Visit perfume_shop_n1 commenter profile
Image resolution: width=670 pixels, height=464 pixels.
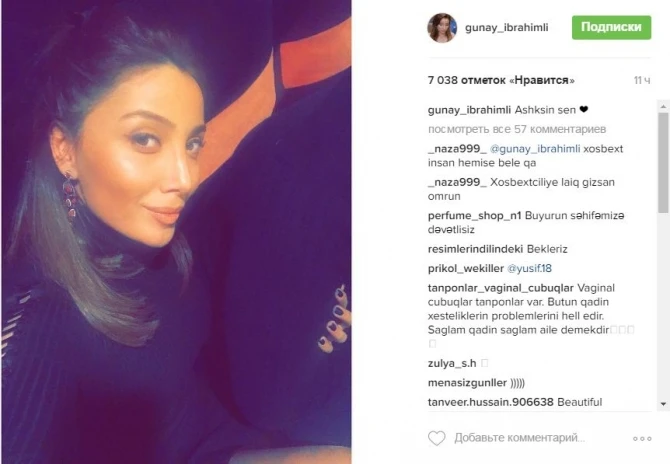474,216
